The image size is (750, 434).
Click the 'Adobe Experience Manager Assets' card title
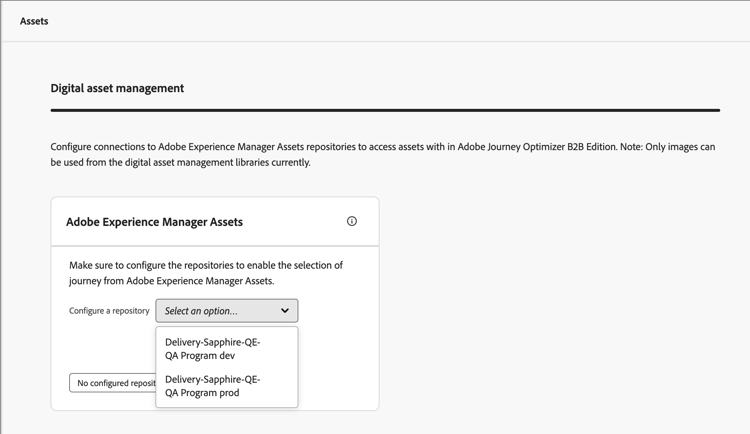[154, 222]
